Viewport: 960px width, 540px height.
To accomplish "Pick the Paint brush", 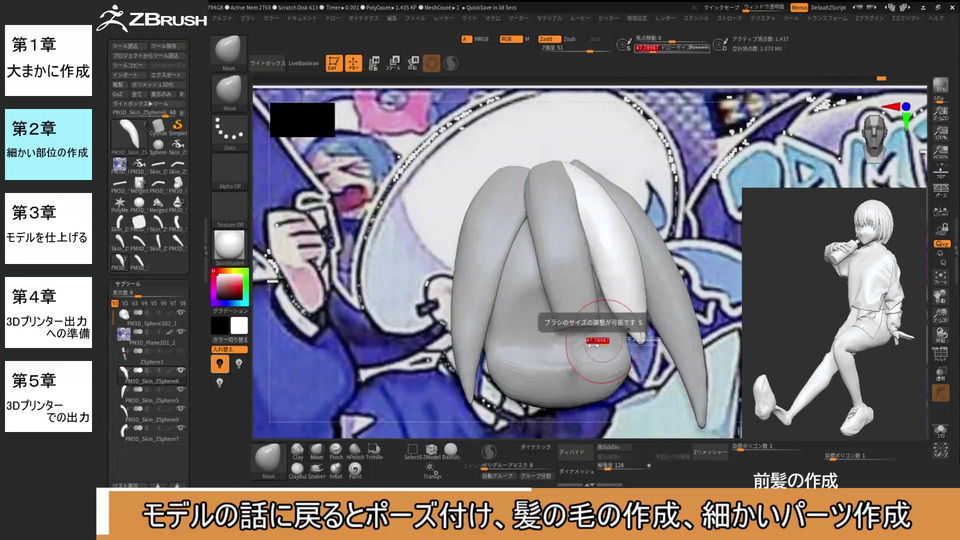I will coord(354,471).
